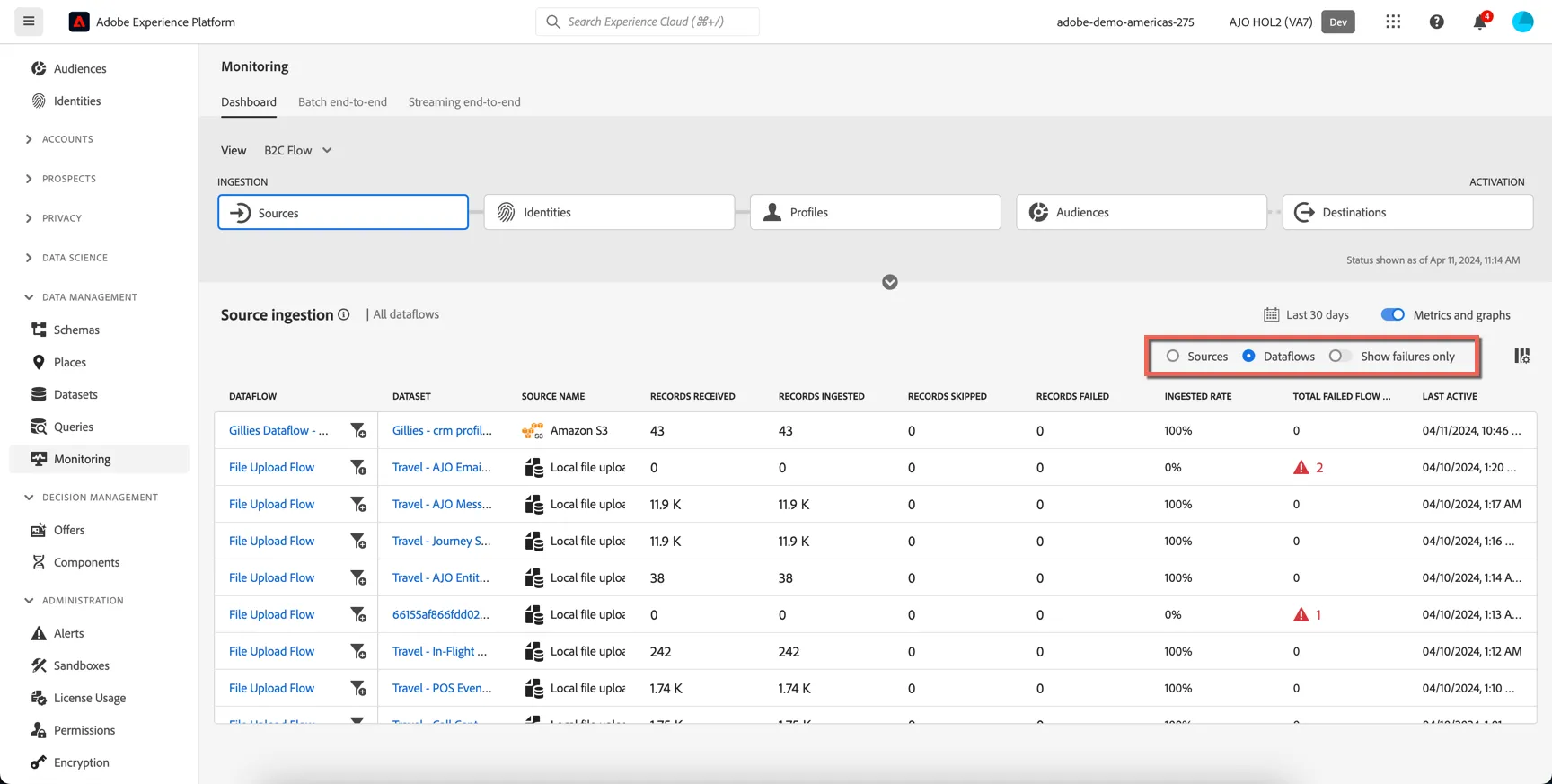
Task: Expand the PRIVACY section
Action: tap(53, 218)
